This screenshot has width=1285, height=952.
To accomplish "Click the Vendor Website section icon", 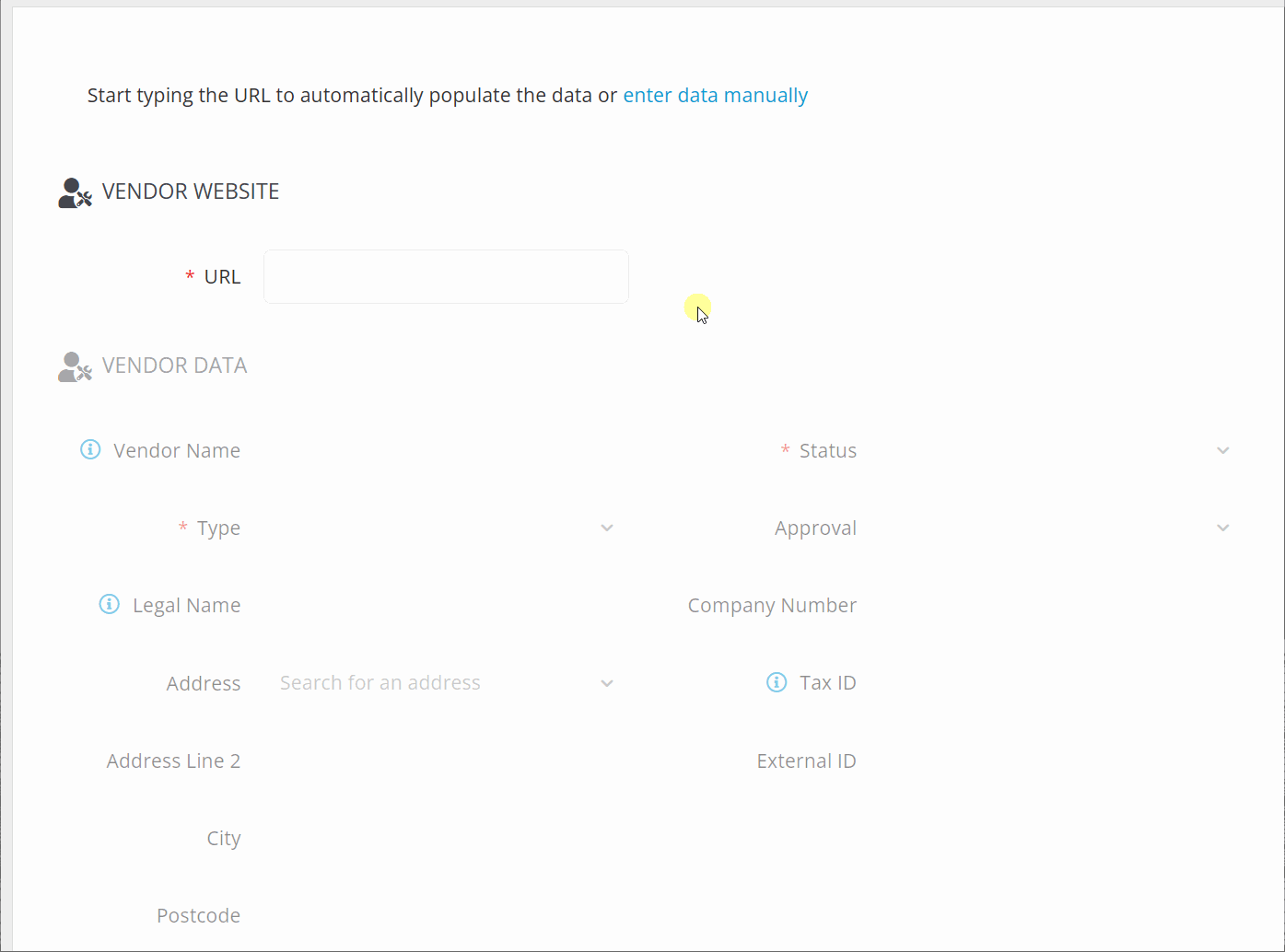I will pyautogui.click(x=75, y=192).
